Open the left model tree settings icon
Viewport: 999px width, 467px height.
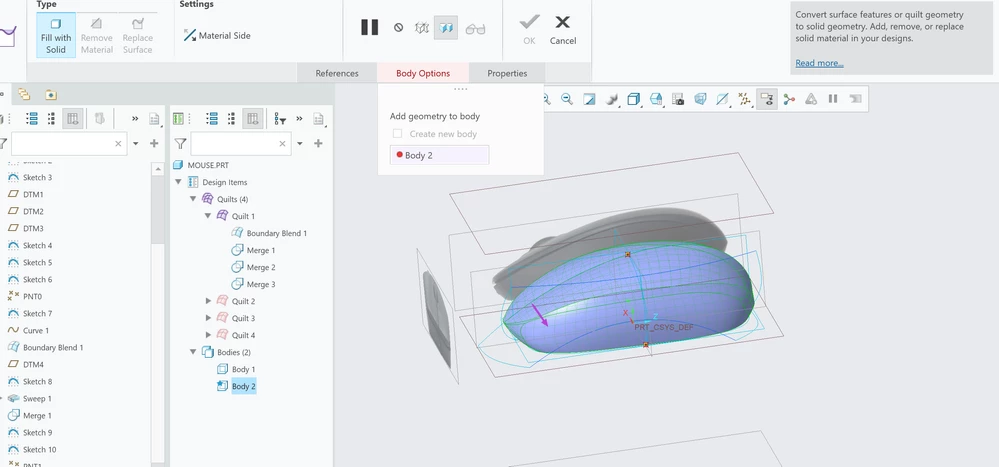154,119
